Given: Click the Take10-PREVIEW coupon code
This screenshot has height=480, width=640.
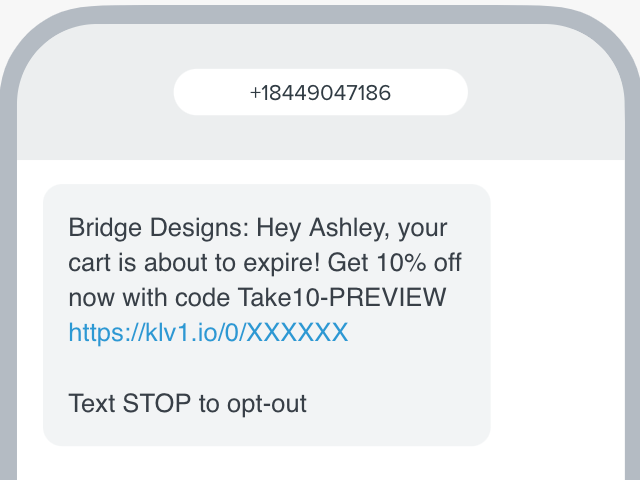Looking at the screenshot, I should coord(342,298).
